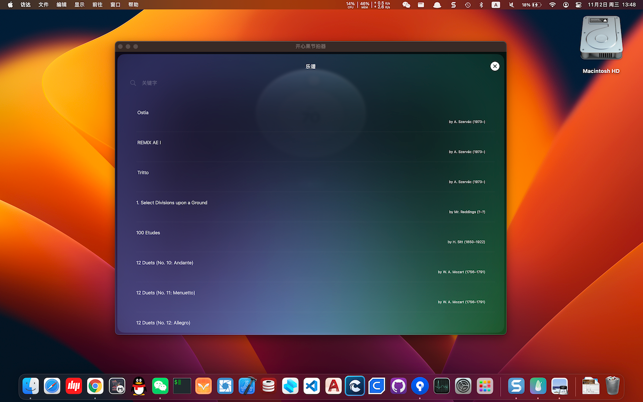The height and width of the screenshot is (402, 643).
Task: Open the 显示 (View) menu
Action: [79, 5]
